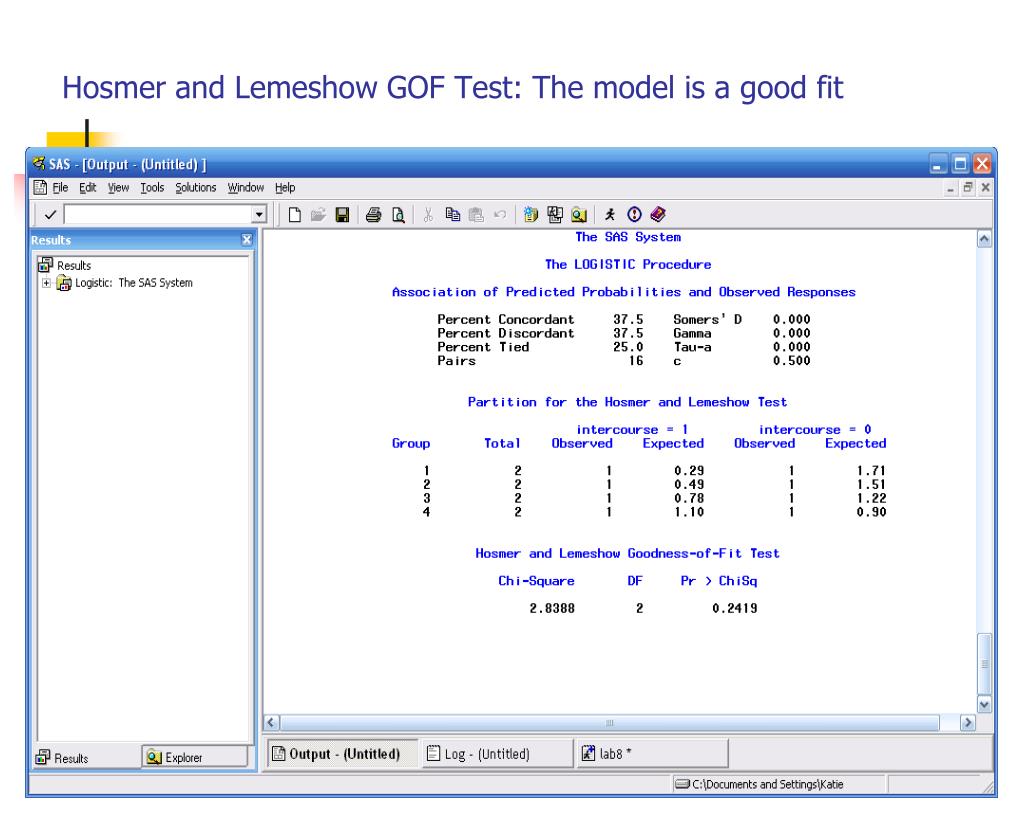
Task: Click the document icon left of File menu
Action: coord(40,188)
